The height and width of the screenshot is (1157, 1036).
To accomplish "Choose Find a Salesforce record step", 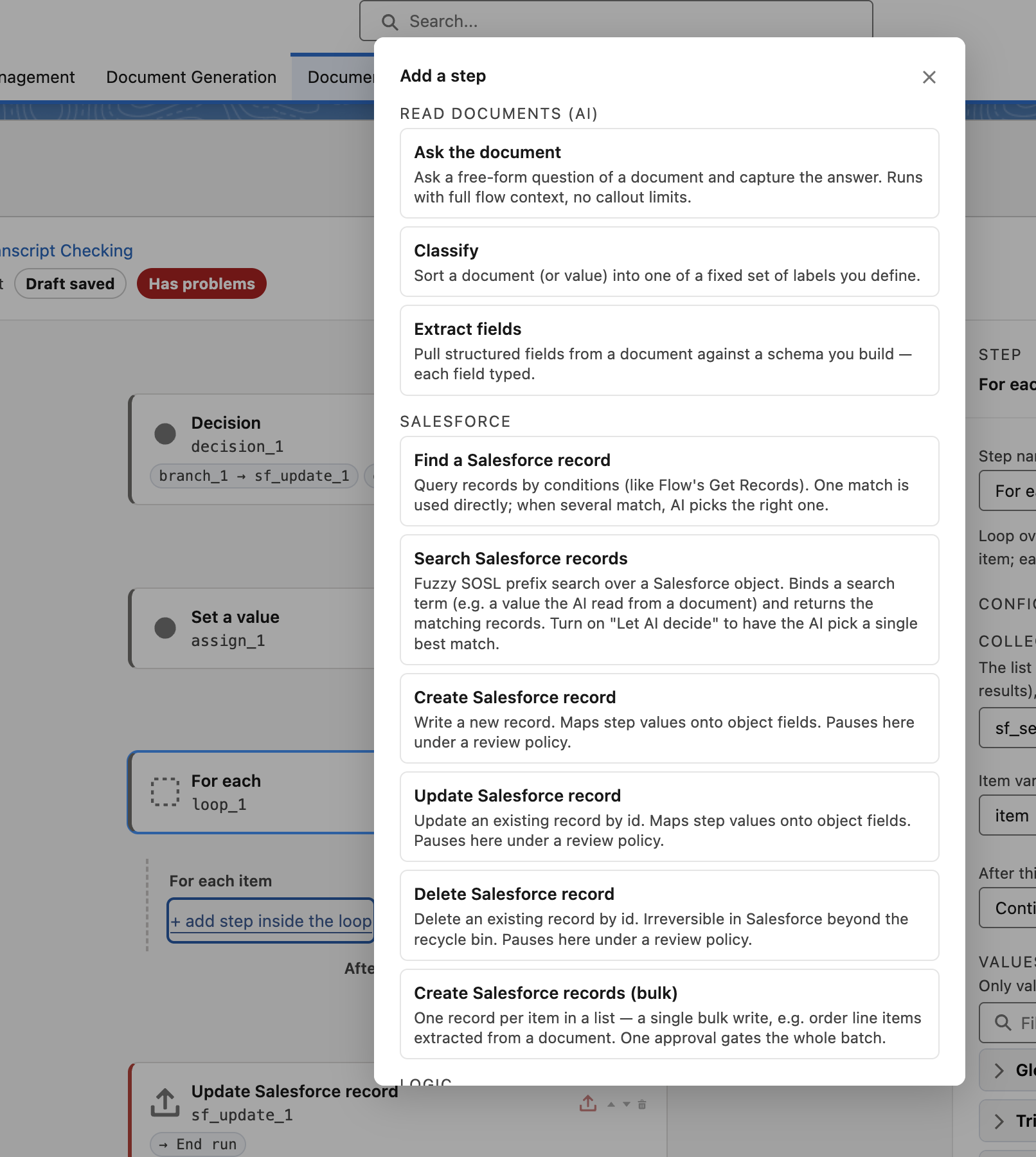I will (x=670, y=481).
